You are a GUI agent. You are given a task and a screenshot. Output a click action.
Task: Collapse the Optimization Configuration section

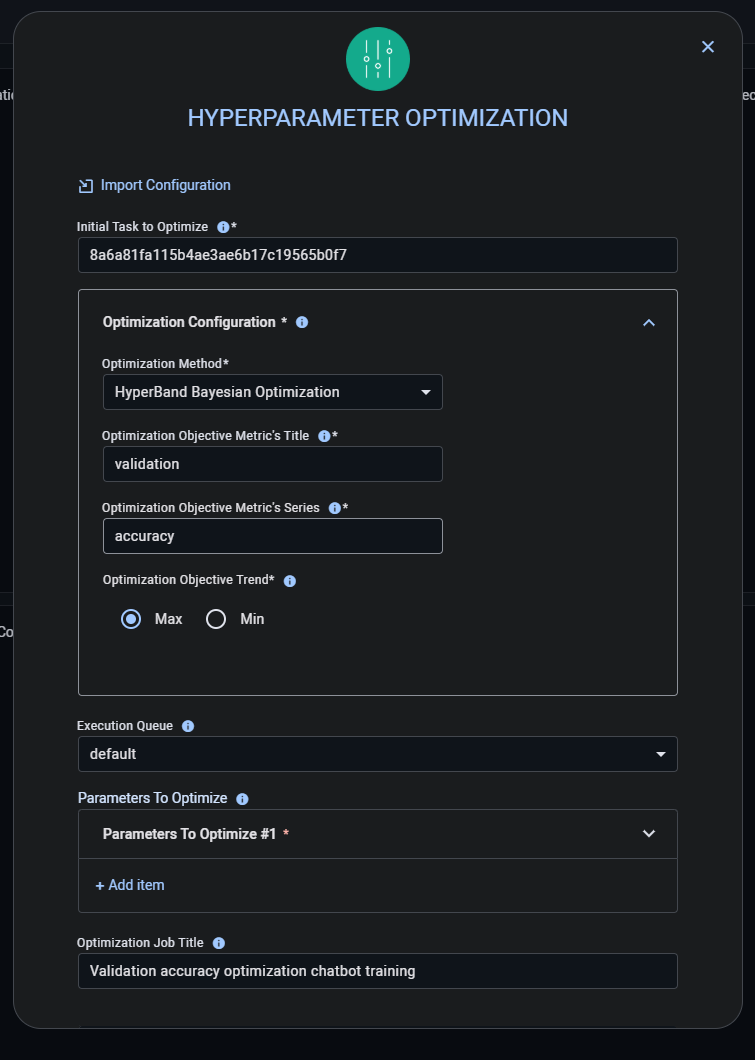click(648, 322)
